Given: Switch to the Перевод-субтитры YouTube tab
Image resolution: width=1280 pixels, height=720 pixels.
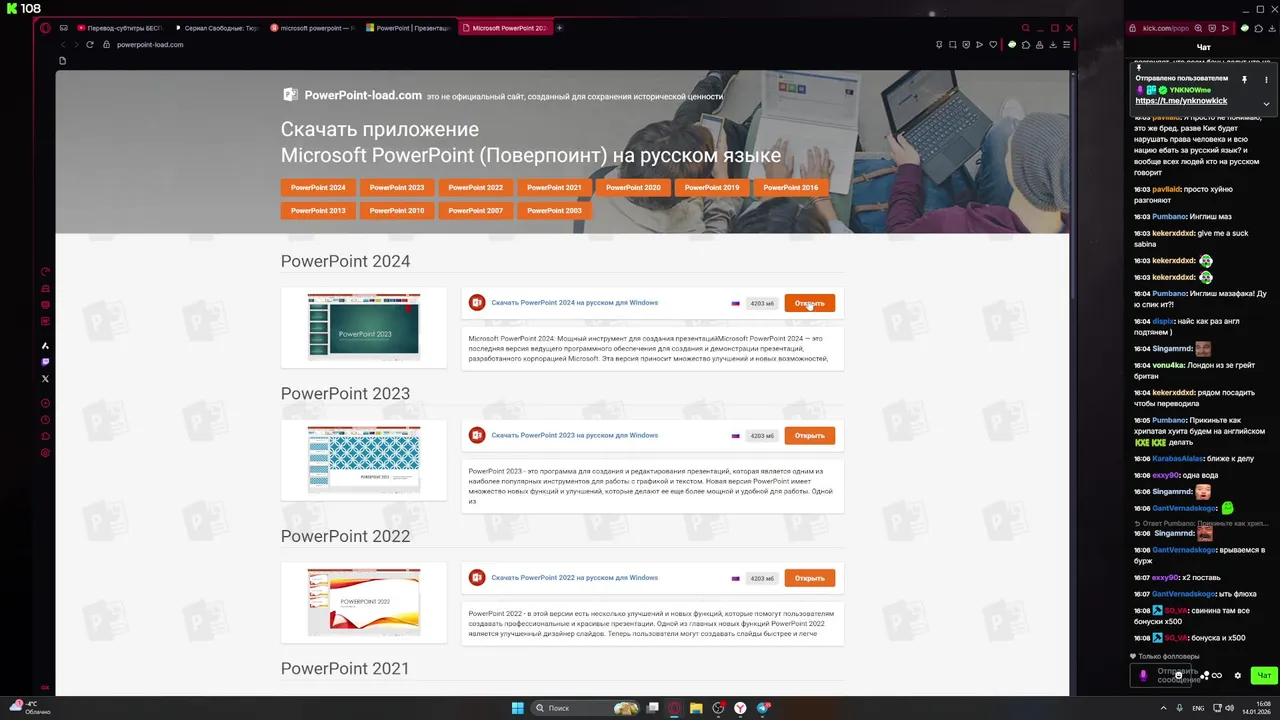Looking at the screenshot, I should coord(118,28).
